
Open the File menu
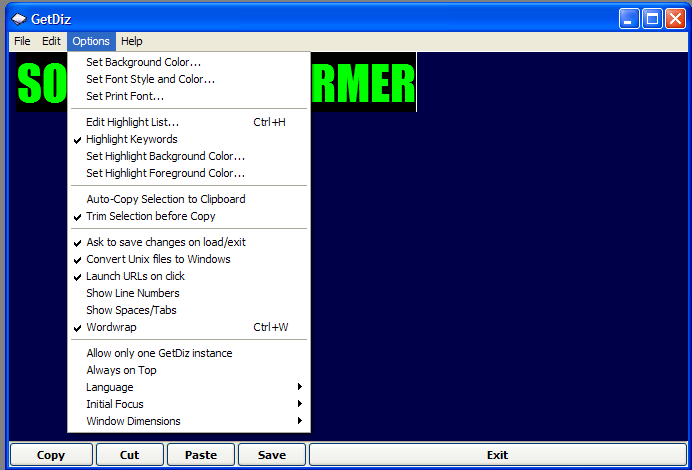(x=22, y=41)
